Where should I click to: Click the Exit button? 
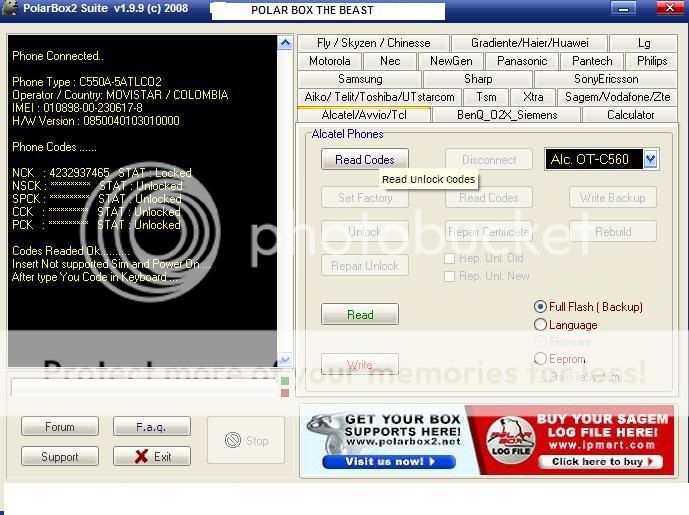[x=152, y=457]
